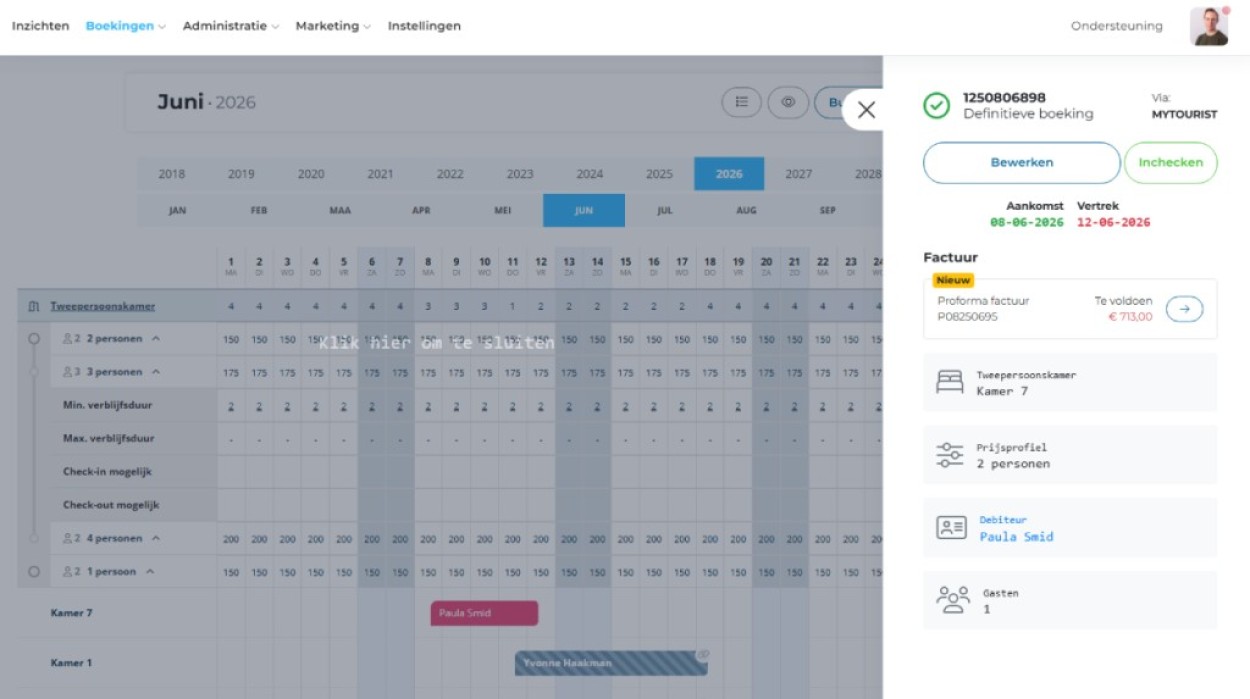Click the Gasten people icon

952,600
